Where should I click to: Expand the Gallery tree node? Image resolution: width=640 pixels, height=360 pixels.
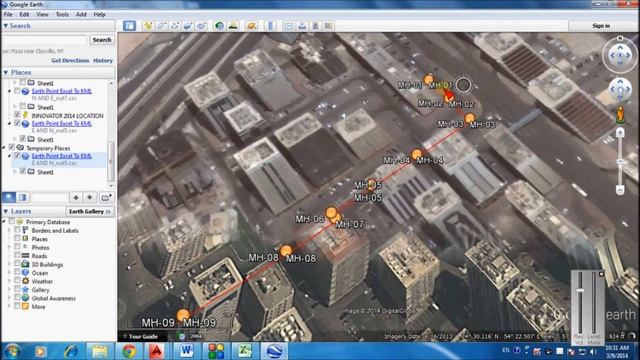[10, 289]
